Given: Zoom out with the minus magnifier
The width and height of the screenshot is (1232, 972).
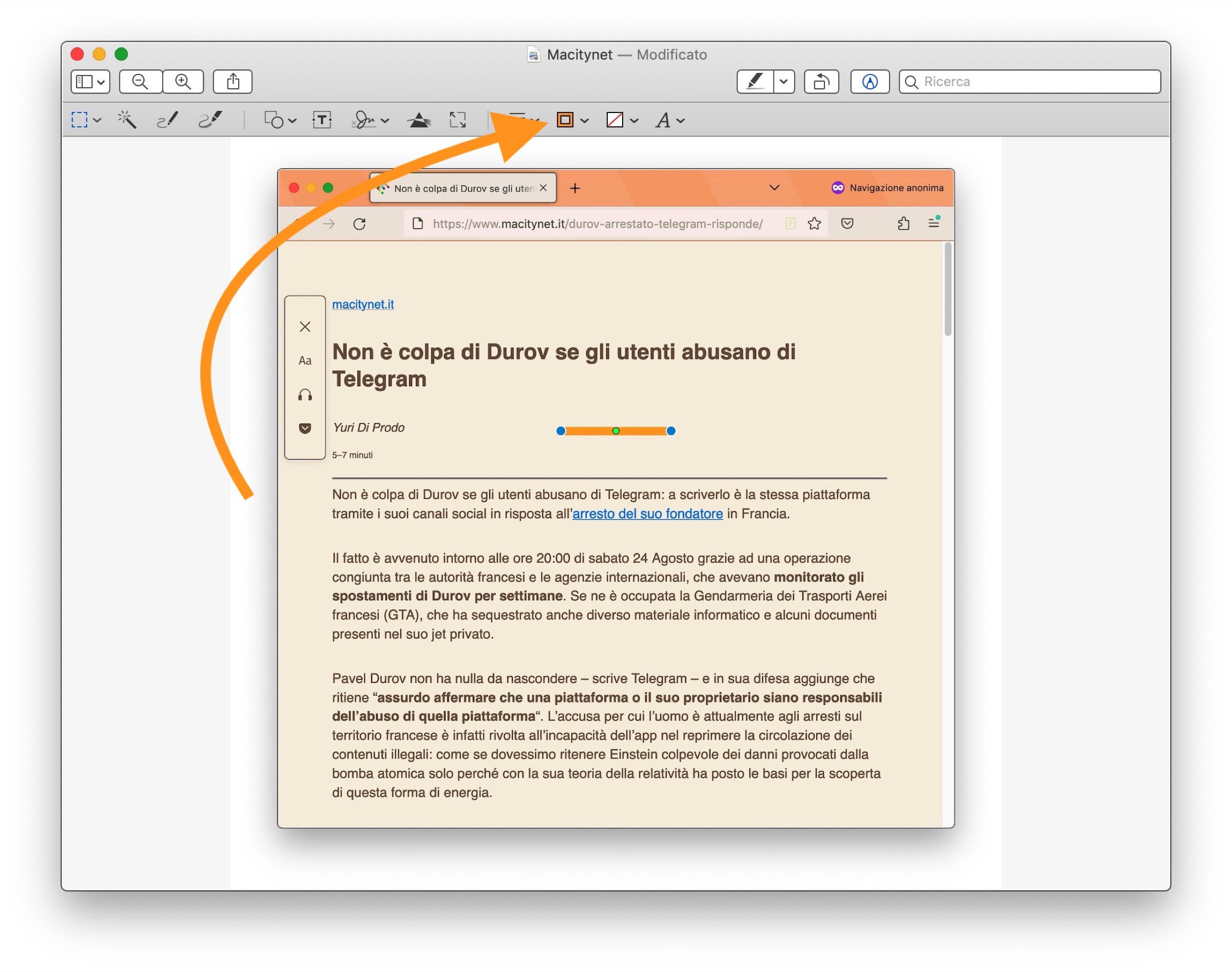Looking at the screenshot, I should [x=140, y=82].
